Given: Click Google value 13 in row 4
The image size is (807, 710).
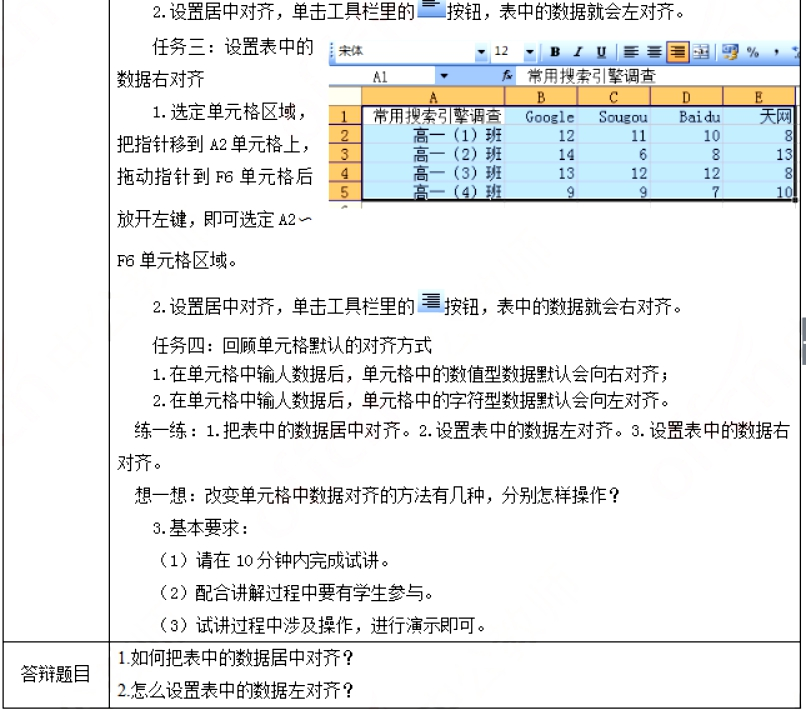Looking at the screenshot, I should (541, 173).
